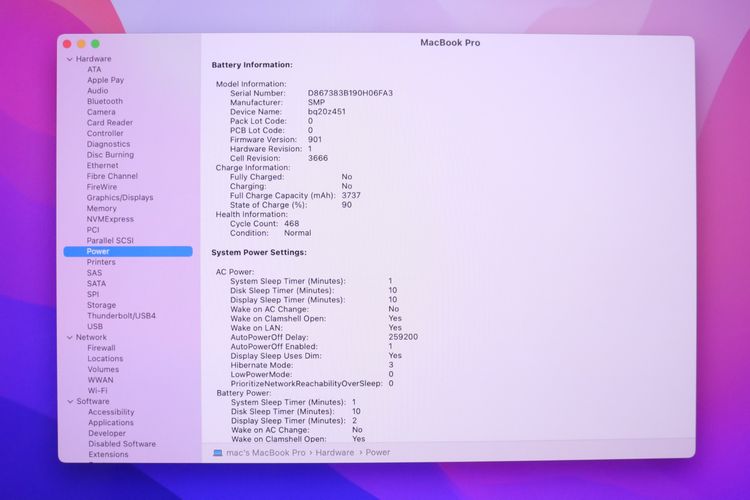Screen dimensions: 750x500
Task: Click Firmware Version value 901
Action: coord(315,140)
